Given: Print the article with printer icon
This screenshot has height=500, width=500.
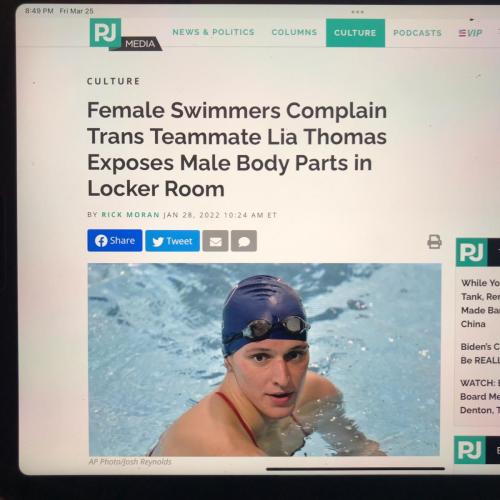Looking at the screenshot, I should click(x=434, y=242).
